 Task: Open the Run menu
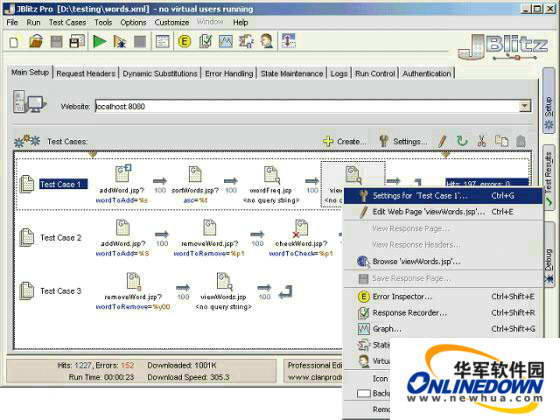33,22
